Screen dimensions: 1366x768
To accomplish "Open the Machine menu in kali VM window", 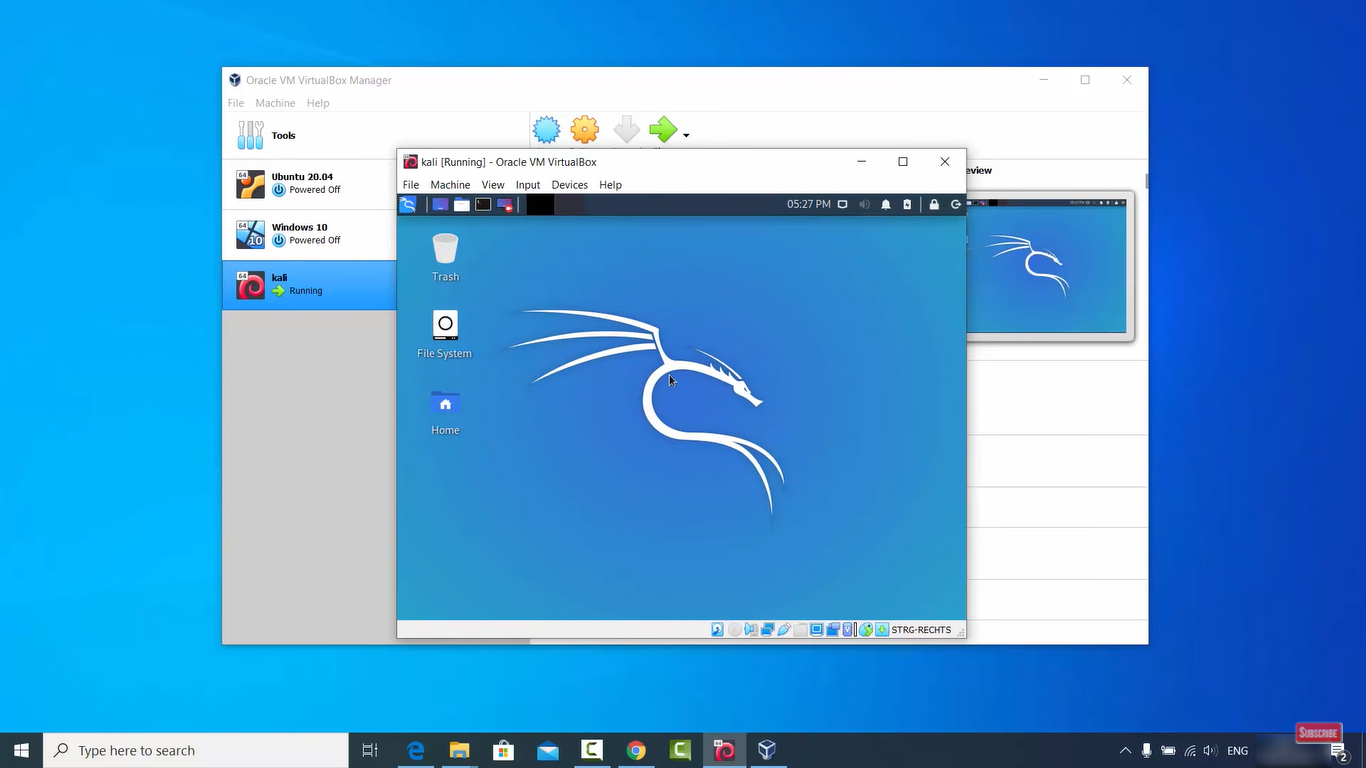I will 450,185.
